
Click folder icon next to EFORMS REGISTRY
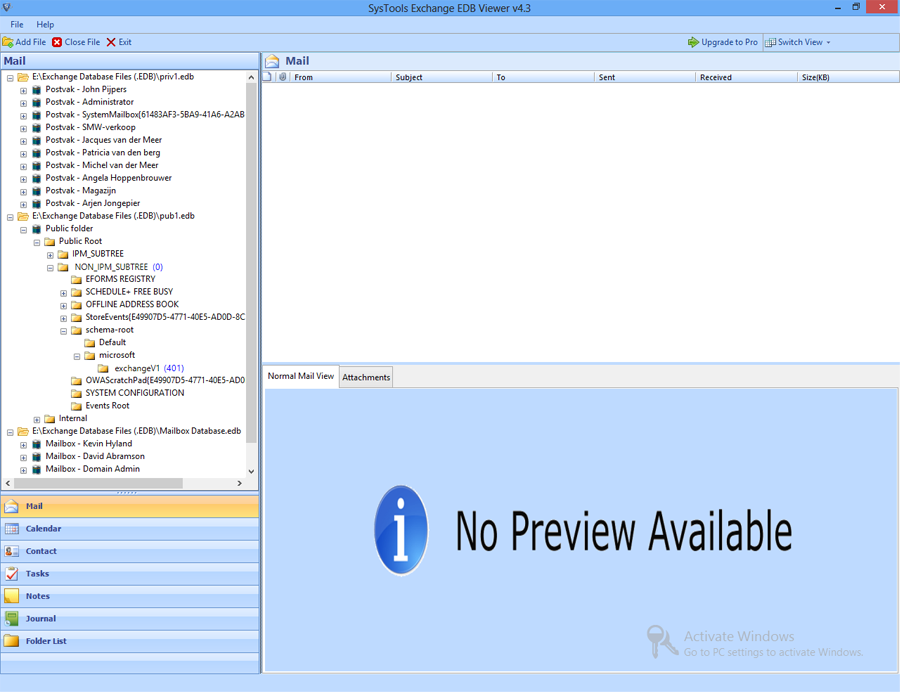pyautogui.click(x=76, y=279)
